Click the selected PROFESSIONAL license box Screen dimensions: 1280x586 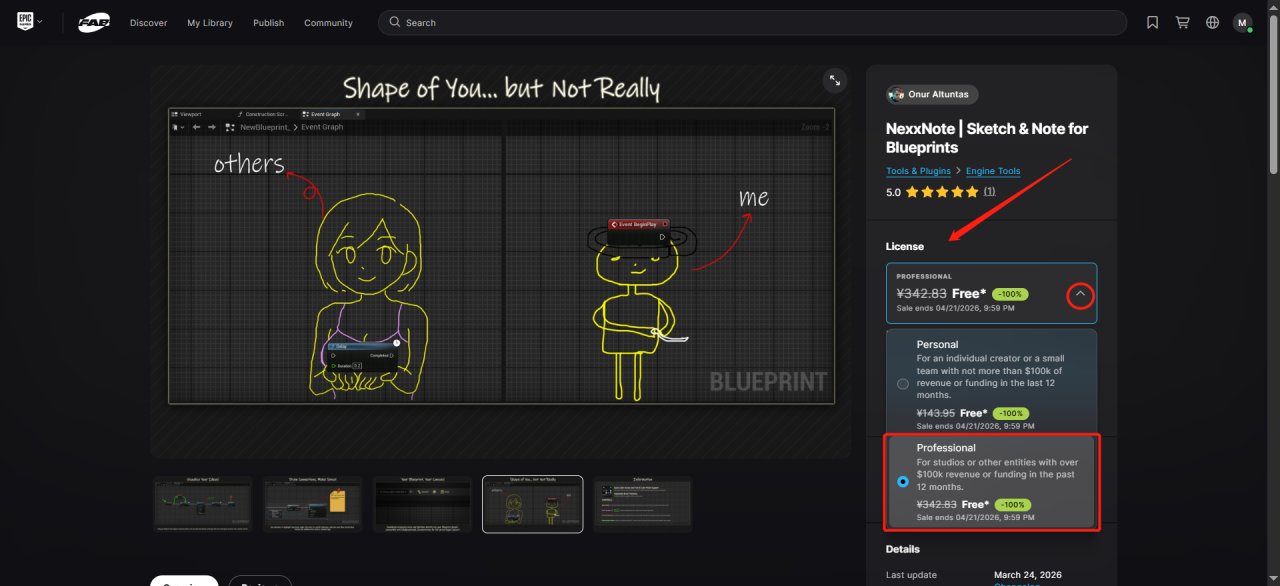pos(991,293)
